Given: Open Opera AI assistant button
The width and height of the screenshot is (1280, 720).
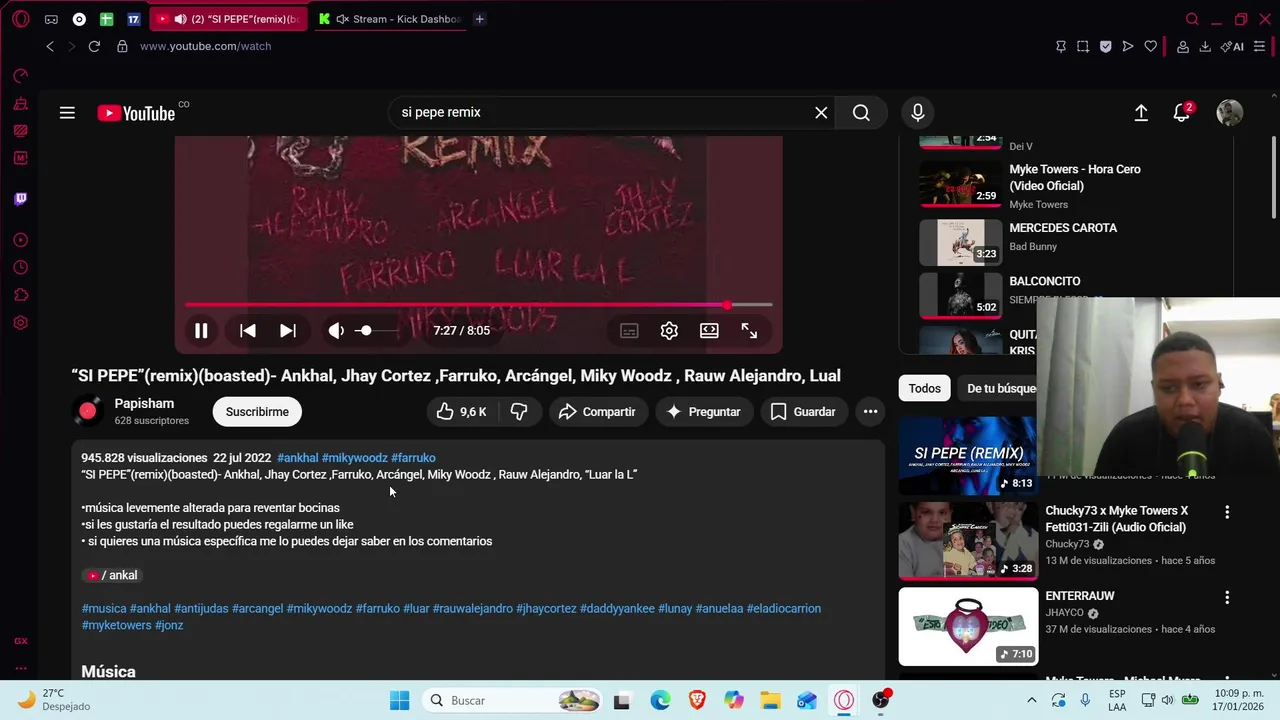Looking at the screenshot, I should 1234,46.
